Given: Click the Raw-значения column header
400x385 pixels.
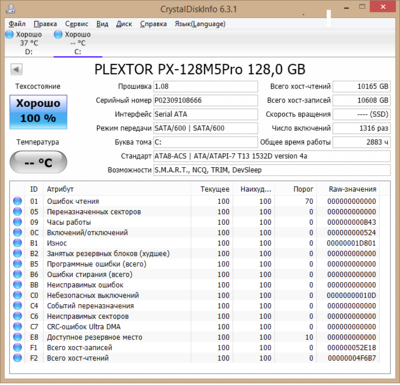Looking at the screenshot, I should click(x=352, y=189).
